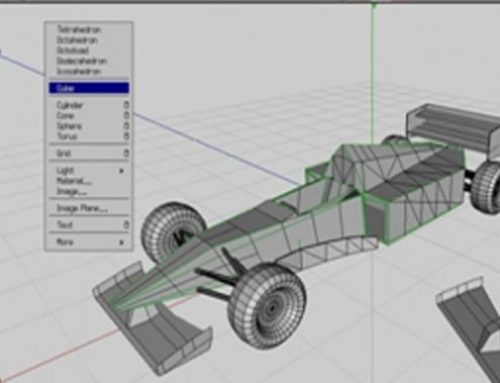Image resolution: width=500 pixels, height=383 pixels.
Task: Create a Torus primitive
Action: click(x=89, y=136)
